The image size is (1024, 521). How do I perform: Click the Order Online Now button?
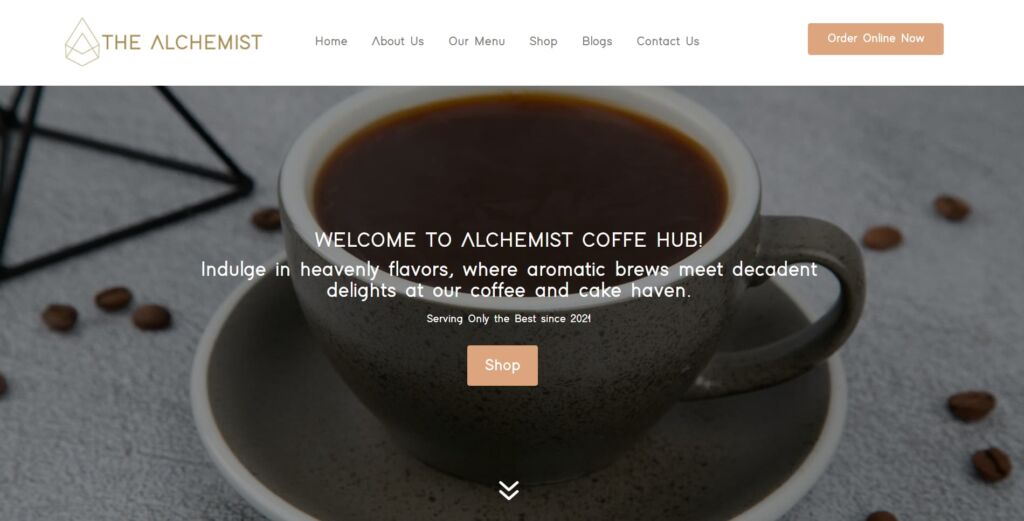875,39
